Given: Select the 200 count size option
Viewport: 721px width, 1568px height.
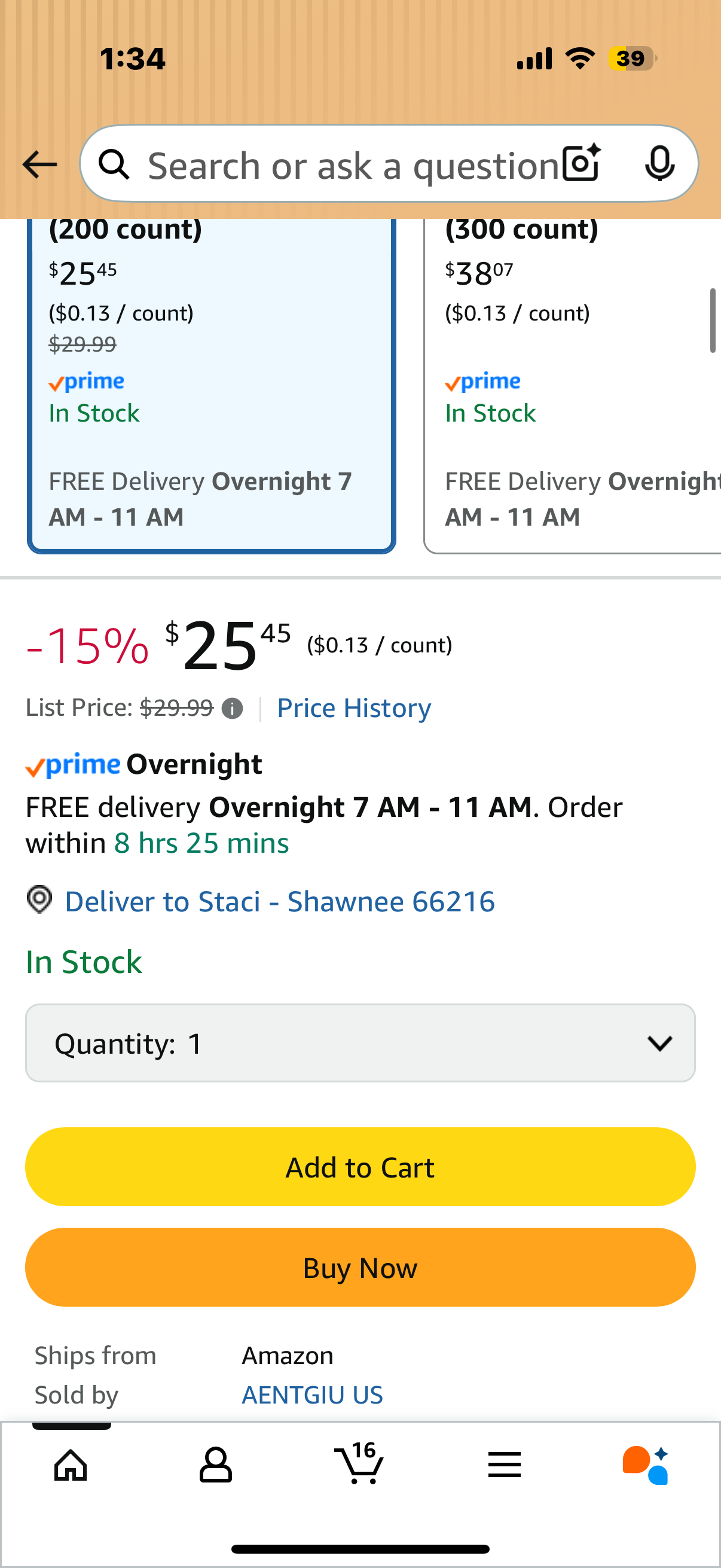Looking at the screenshot, I should pyautogui.click(x=211, y=383).
